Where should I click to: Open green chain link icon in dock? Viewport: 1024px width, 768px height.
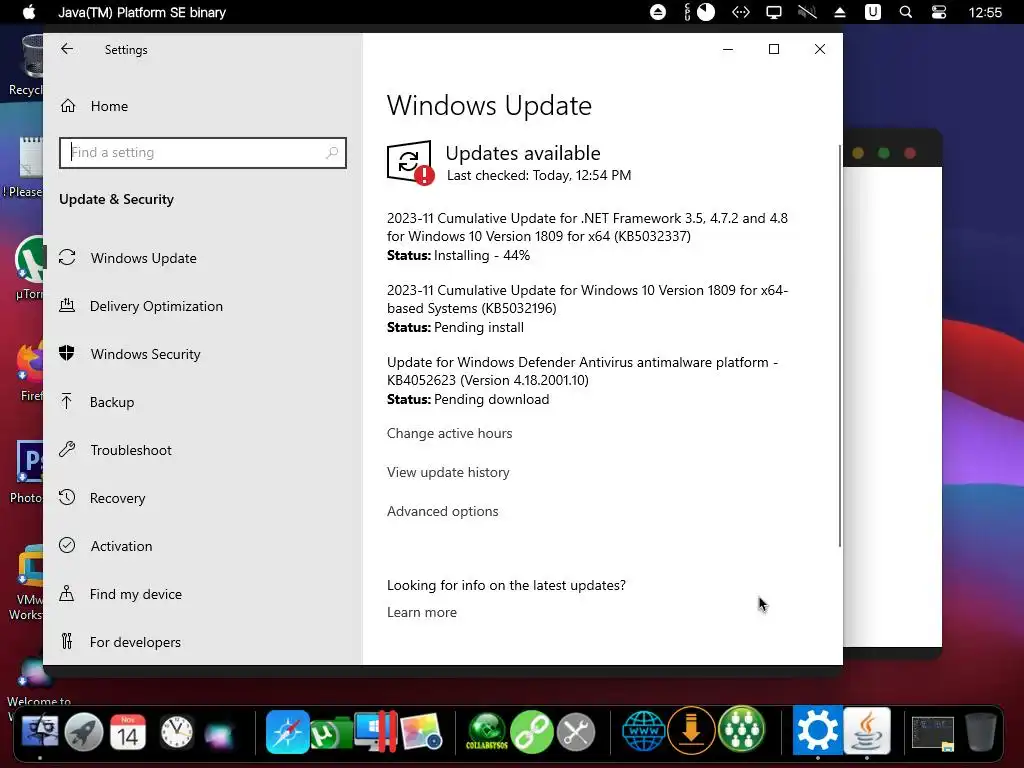[x=532, y=732]
